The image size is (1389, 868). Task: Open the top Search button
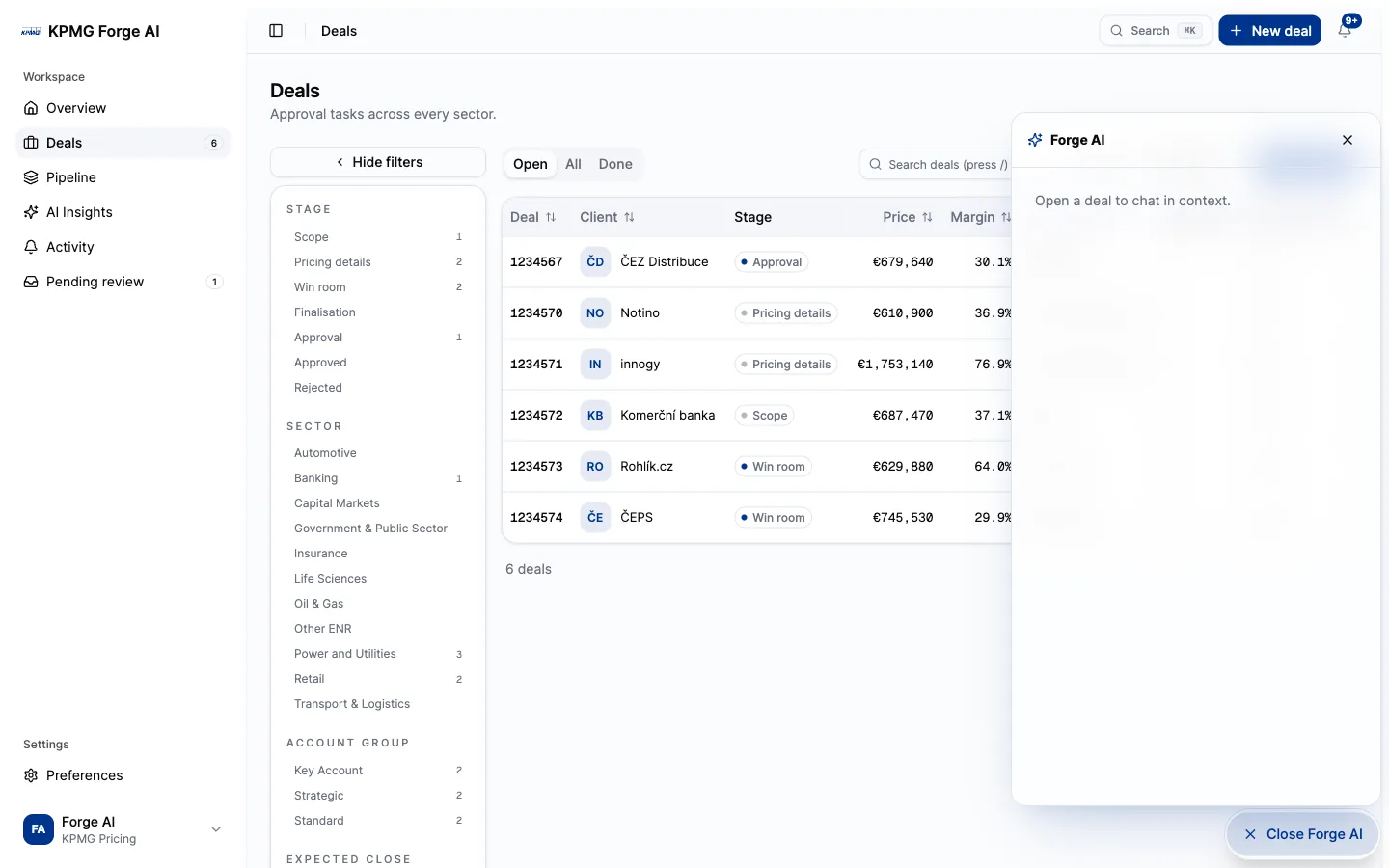point(1156,31)
